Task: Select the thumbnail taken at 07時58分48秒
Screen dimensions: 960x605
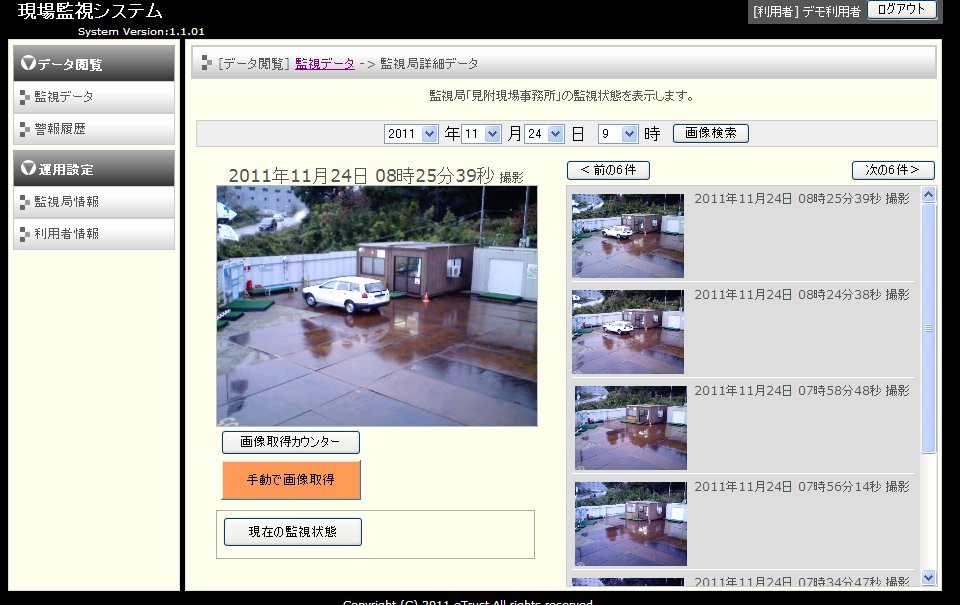Action: click(x=631, y=428)
